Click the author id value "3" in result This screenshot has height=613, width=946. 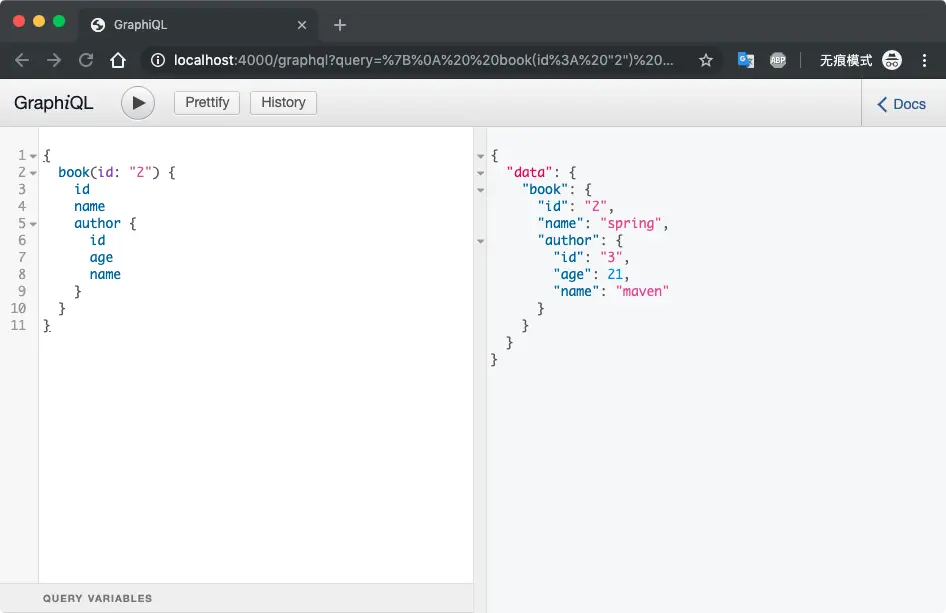[611, 258]
